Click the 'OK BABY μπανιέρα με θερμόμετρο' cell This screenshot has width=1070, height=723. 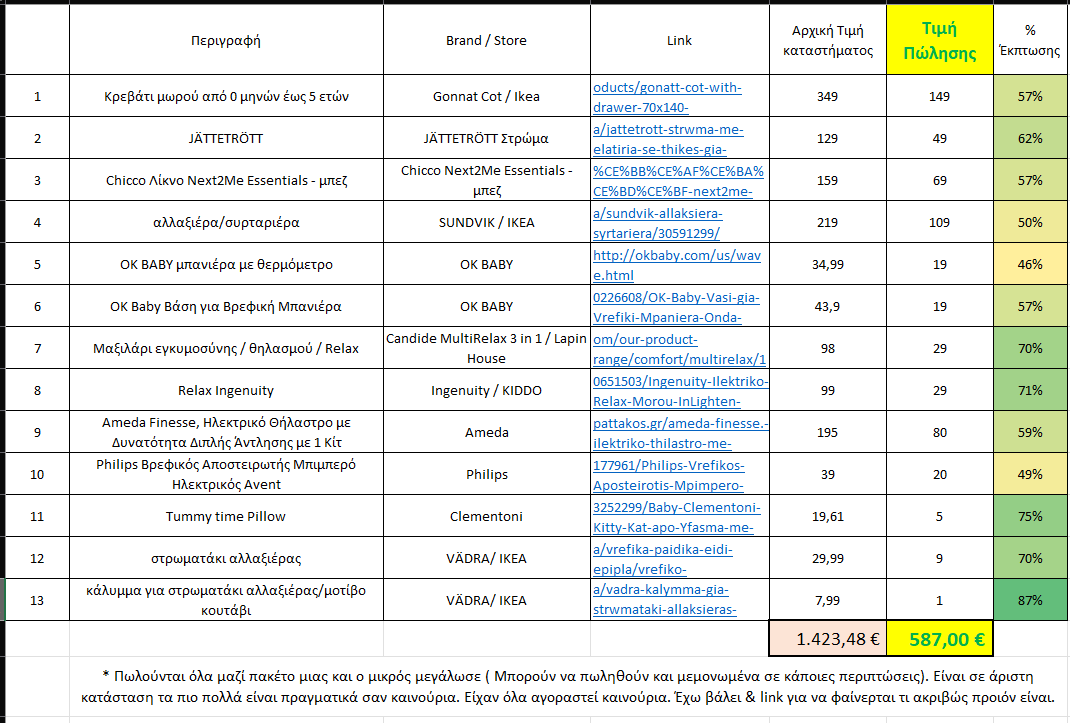[226, 264]
